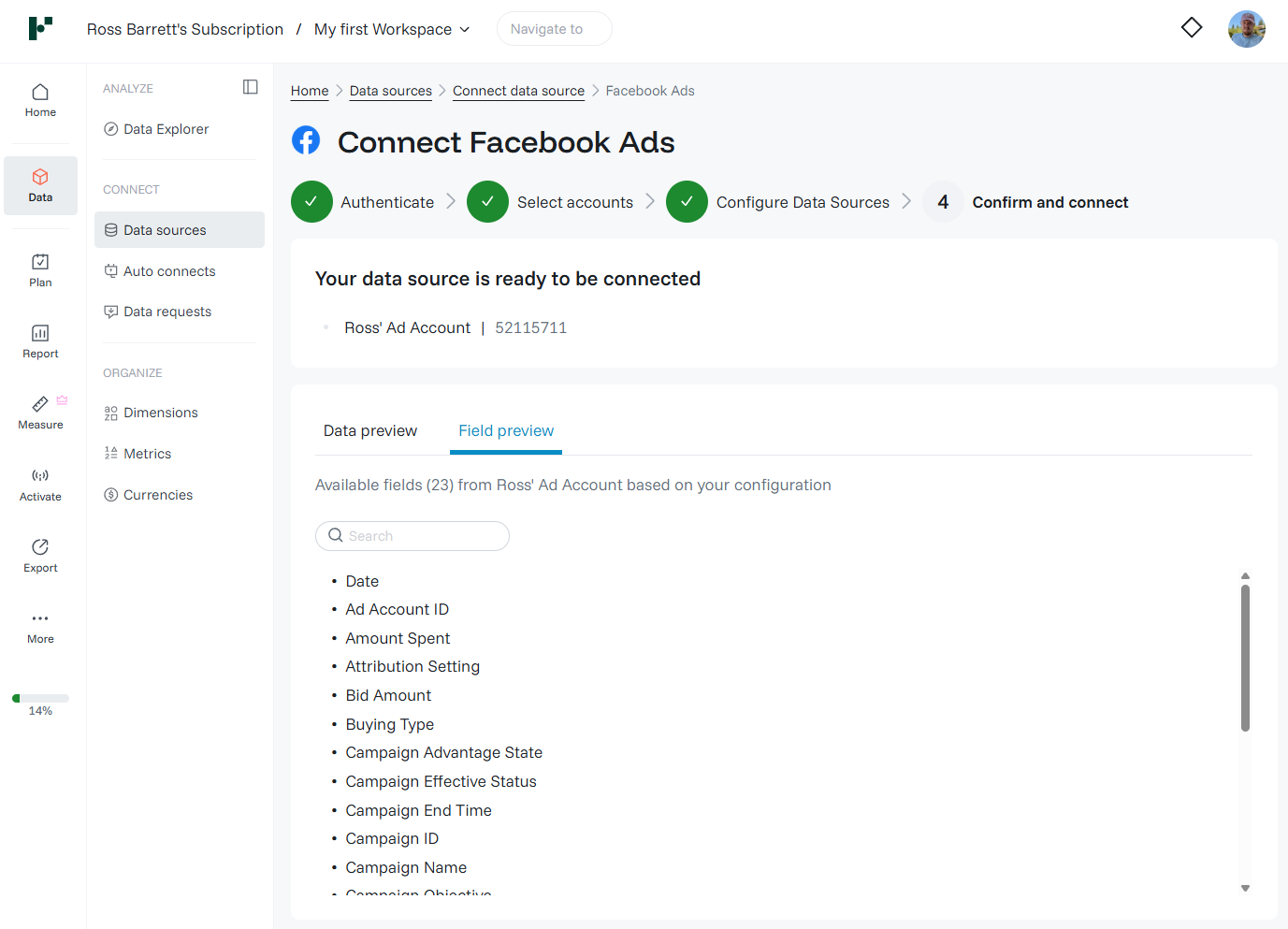1288x929 pixels.
Task: Click the Select accounts step label
Action: pos(575,202)
